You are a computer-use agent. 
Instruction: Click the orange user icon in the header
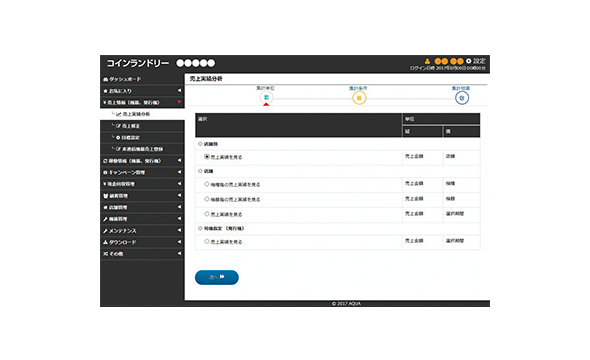tap(427, 61)
